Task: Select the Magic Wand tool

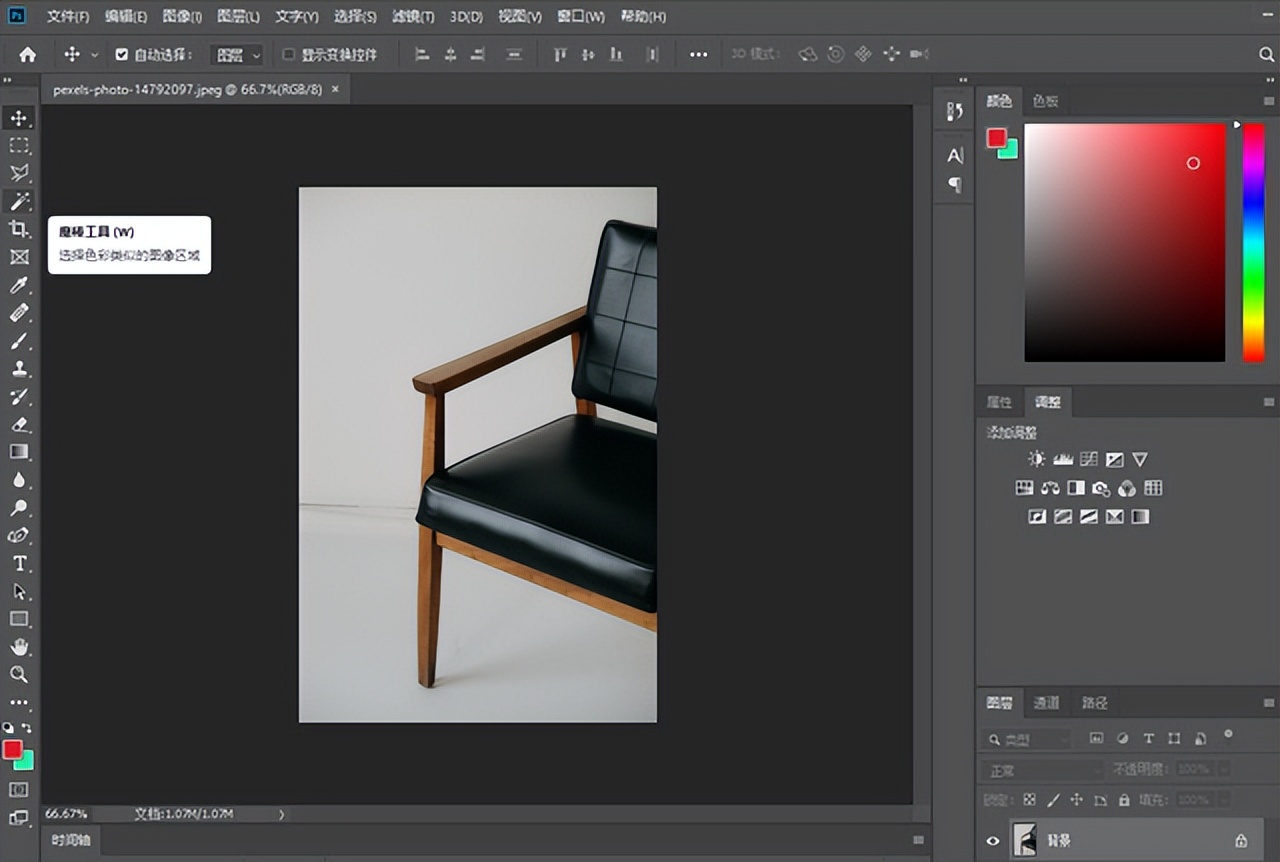Action: click(19, 201)
